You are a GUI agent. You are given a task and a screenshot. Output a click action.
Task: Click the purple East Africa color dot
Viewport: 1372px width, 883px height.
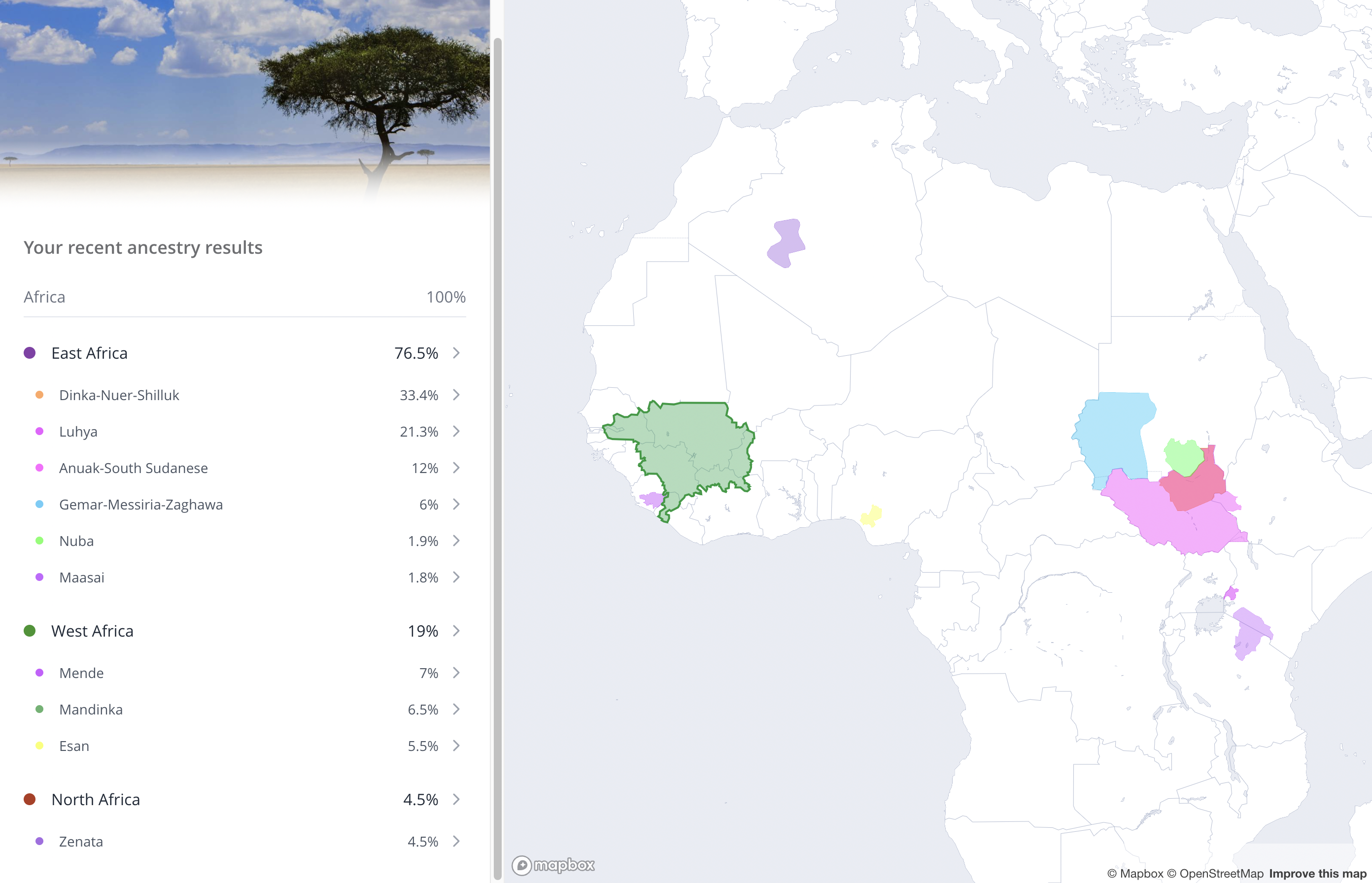30,353
